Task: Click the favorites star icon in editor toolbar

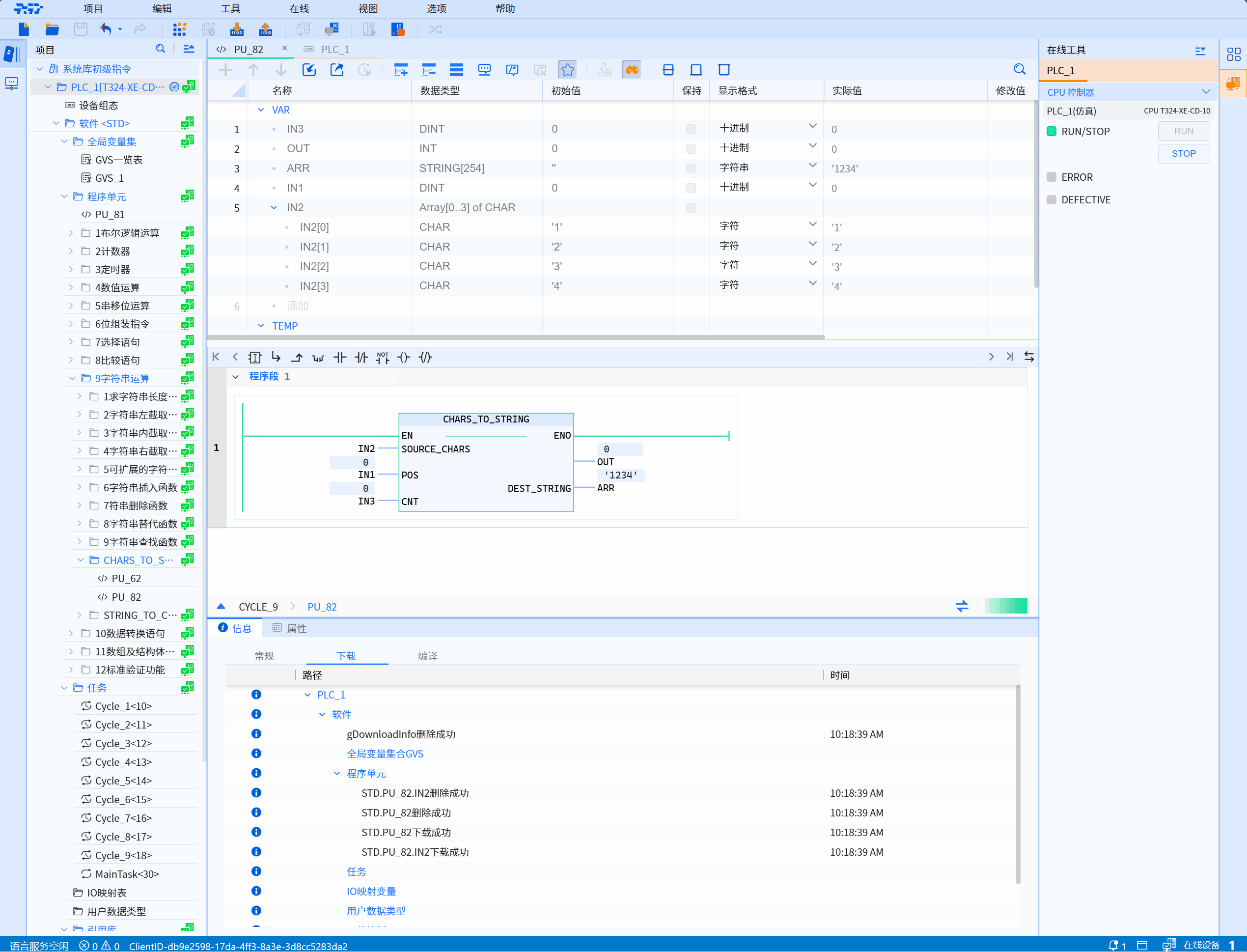Action: tap(567, 70)
